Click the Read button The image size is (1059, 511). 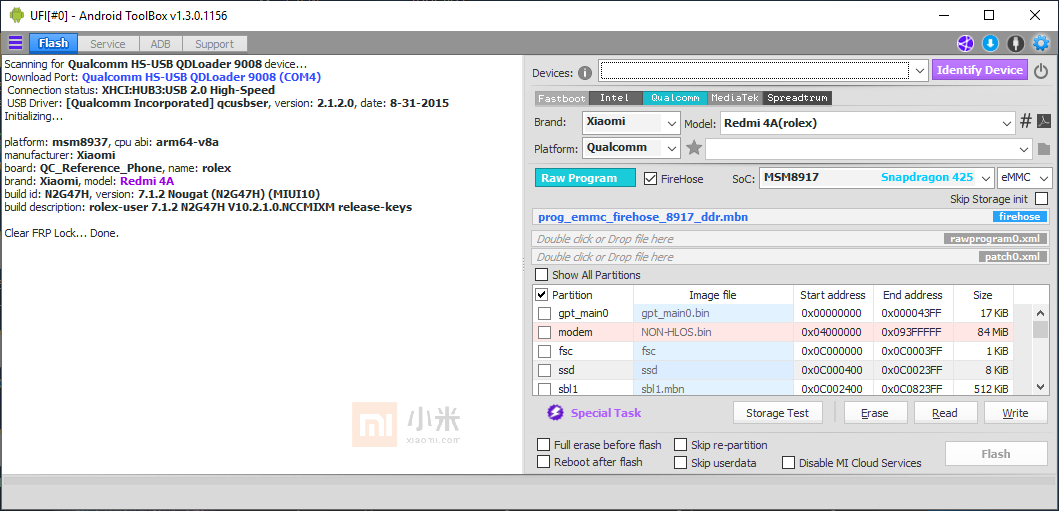946,413
